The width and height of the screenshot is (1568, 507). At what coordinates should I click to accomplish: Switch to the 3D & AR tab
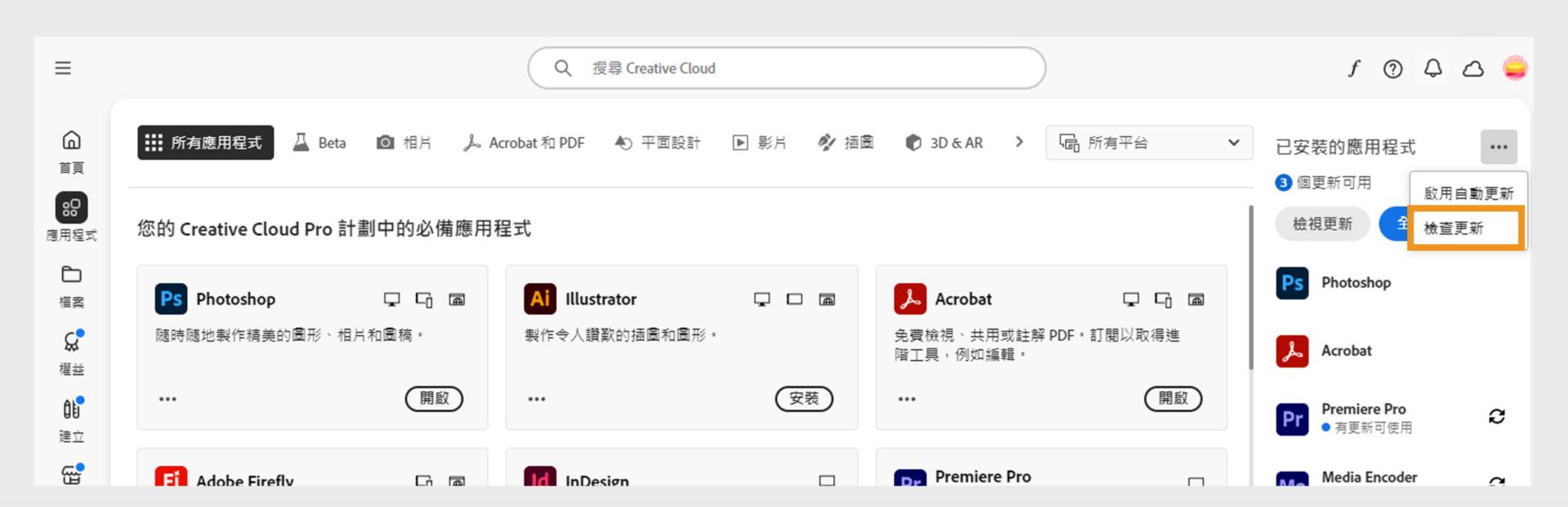coord(944,143)
